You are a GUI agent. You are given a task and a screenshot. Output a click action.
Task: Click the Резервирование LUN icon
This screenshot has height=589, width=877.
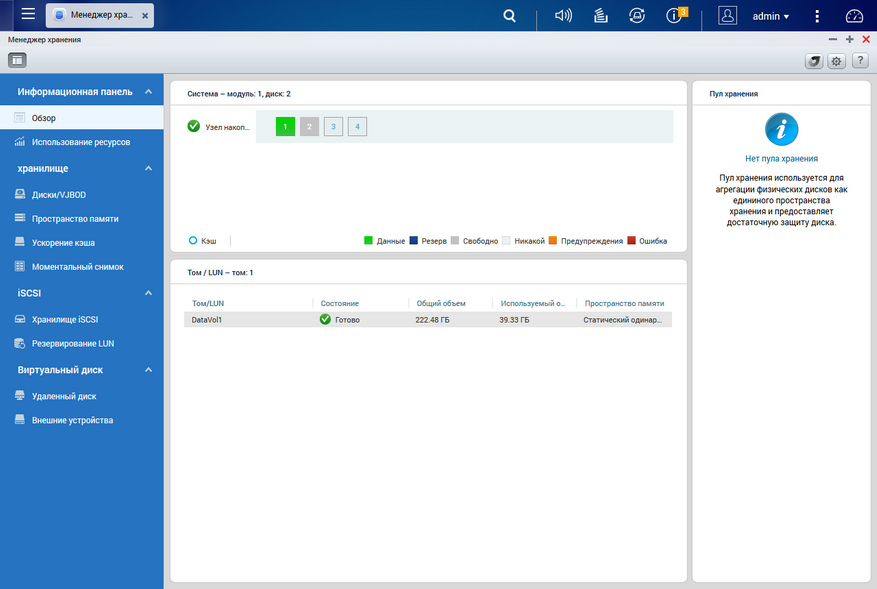(20, 343)
